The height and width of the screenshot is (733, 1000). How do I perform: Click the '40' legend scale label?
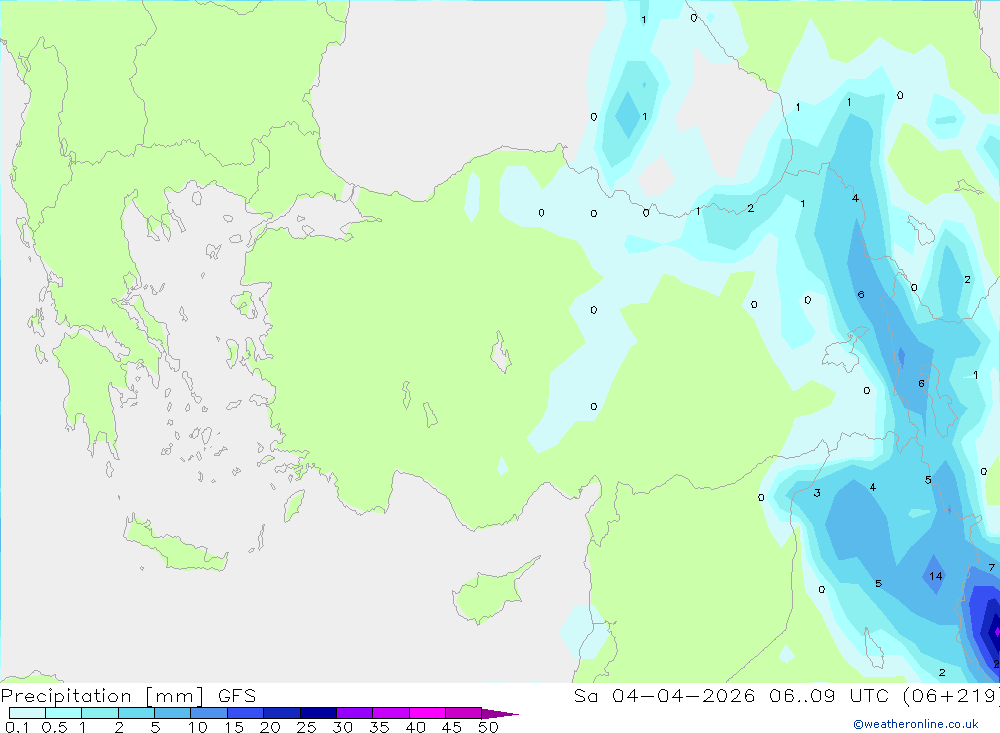click(416, 727)
